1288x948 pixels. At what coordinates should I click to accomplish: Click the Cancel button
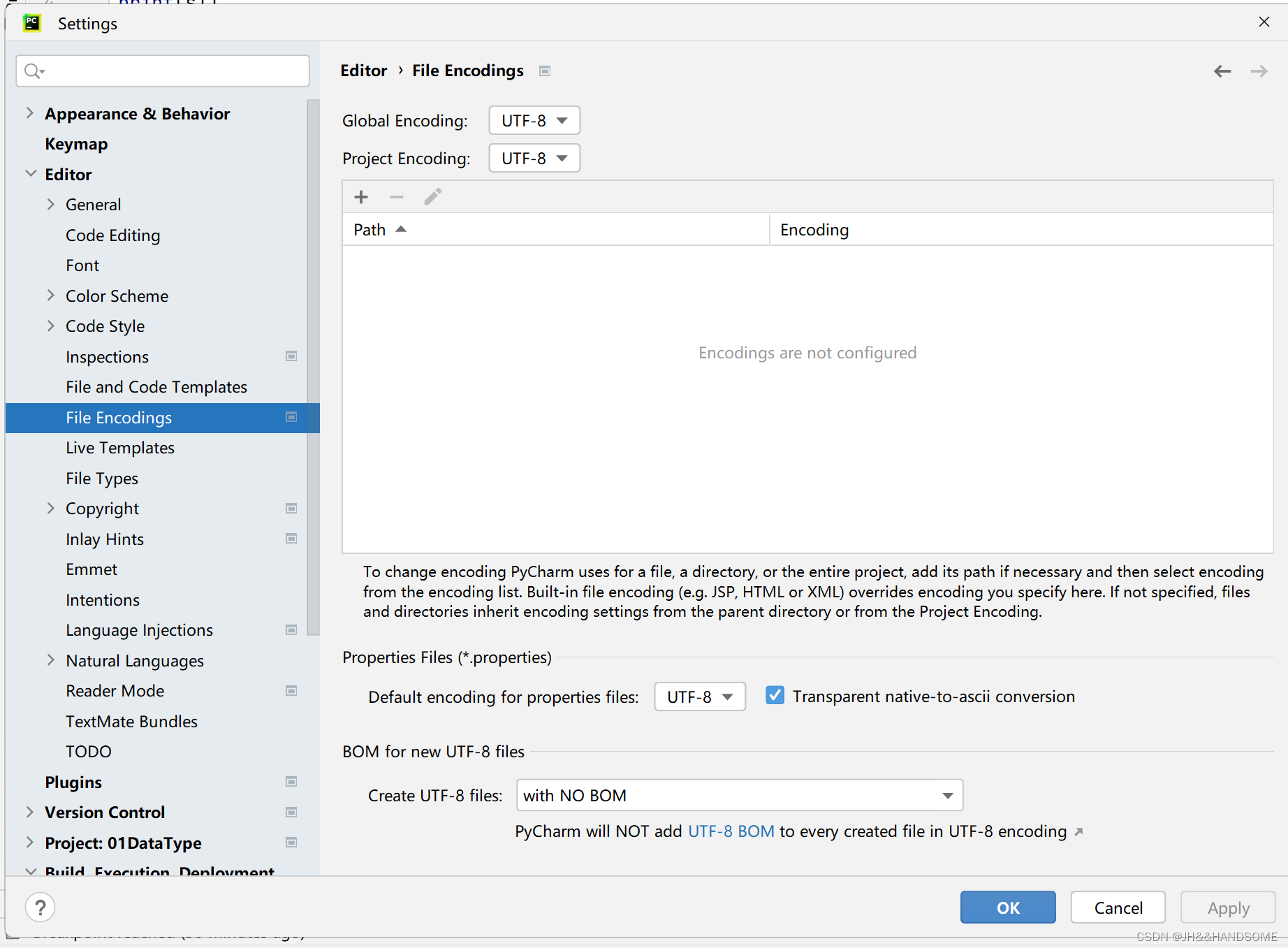[1118, 907]
